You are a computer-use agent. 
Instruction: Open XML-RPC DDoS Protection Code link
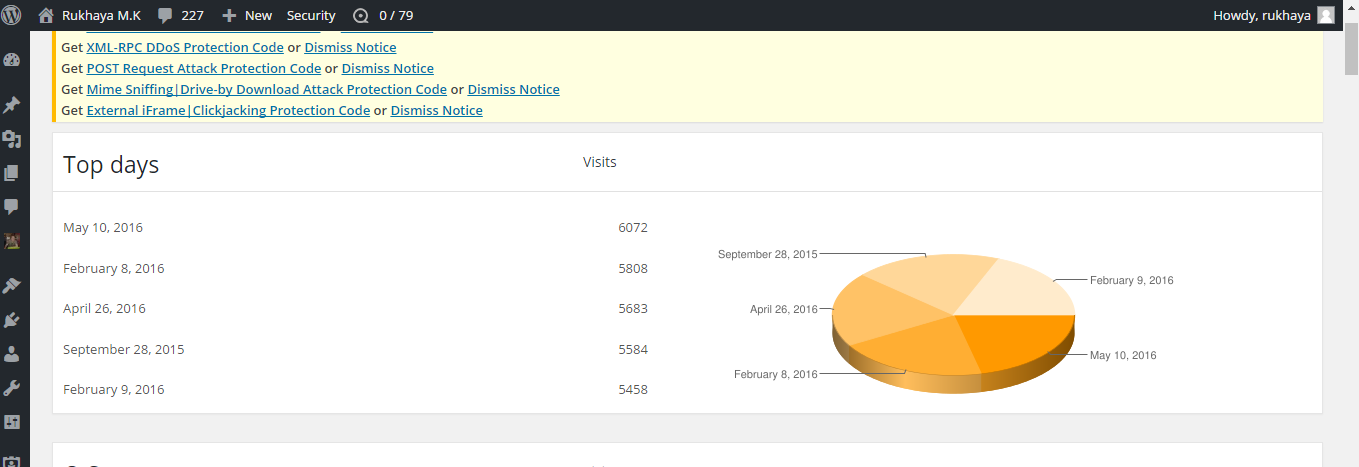(185, 47)
